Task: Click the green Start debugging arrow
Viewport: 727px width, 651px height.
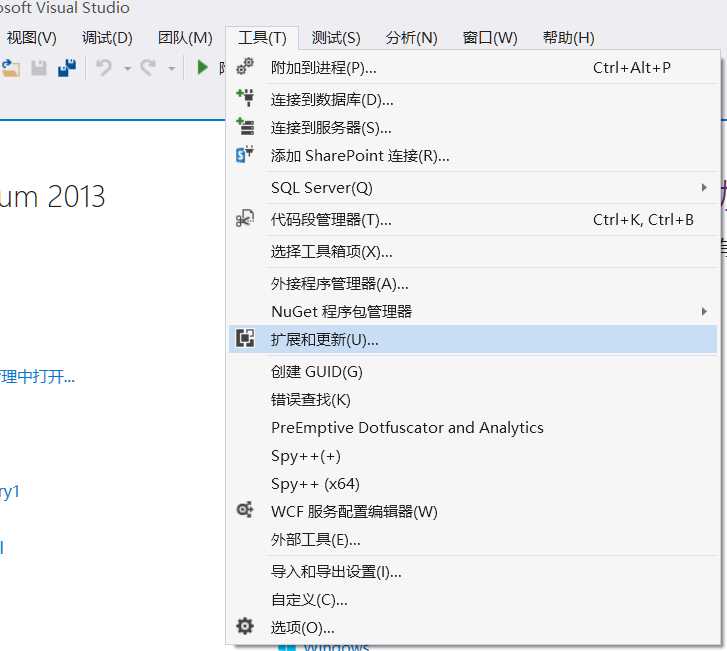Action: (x=202, y=68)
